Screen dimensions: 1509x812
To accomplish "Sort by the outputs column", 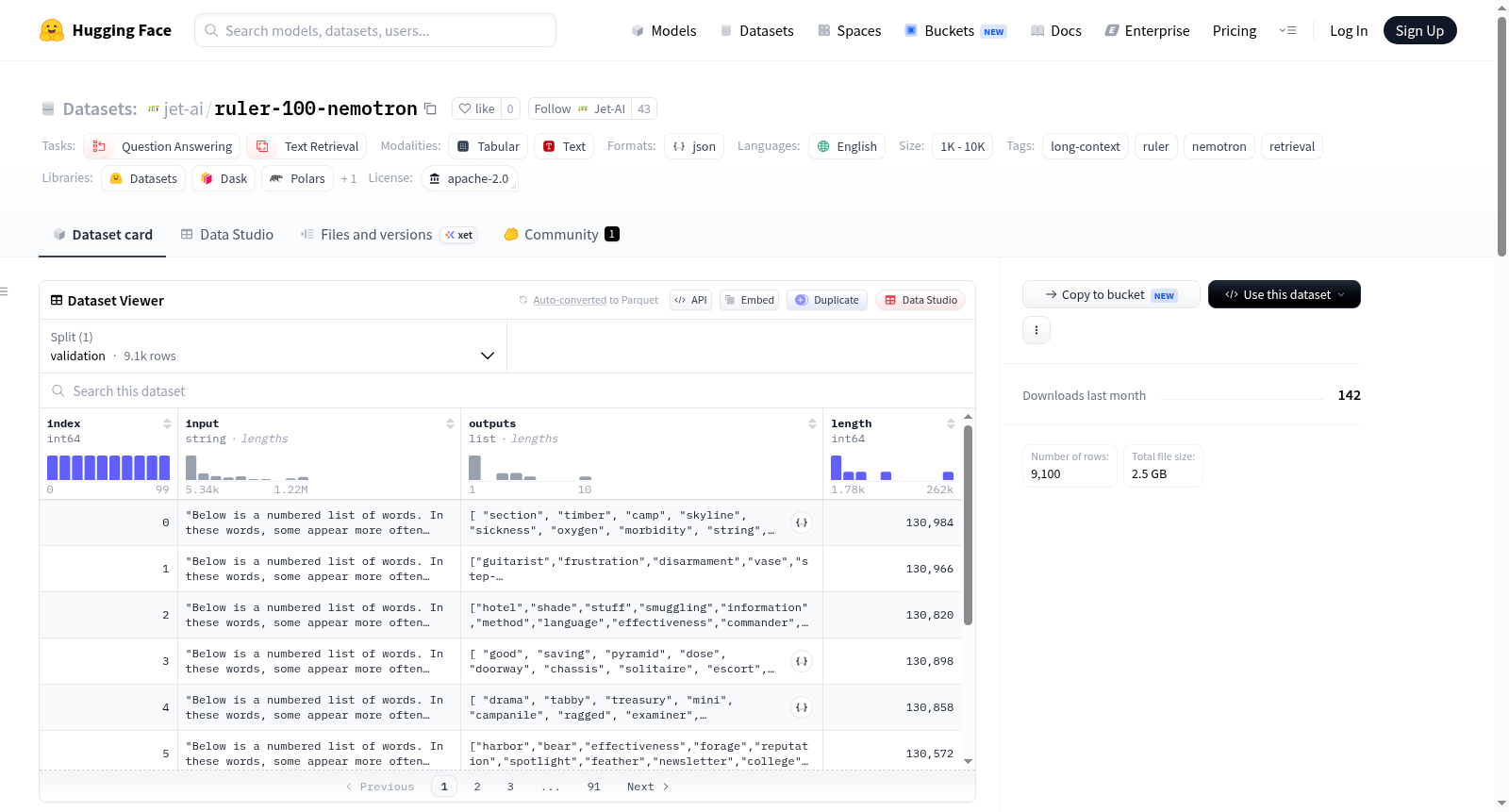I will point(812,423).
